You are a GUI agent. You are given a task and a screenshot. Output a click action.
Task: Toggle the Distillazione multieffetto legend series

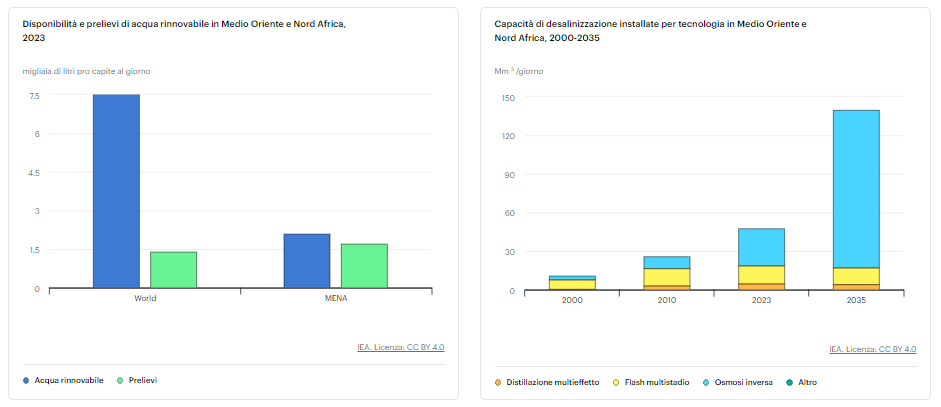coord(552,383)
